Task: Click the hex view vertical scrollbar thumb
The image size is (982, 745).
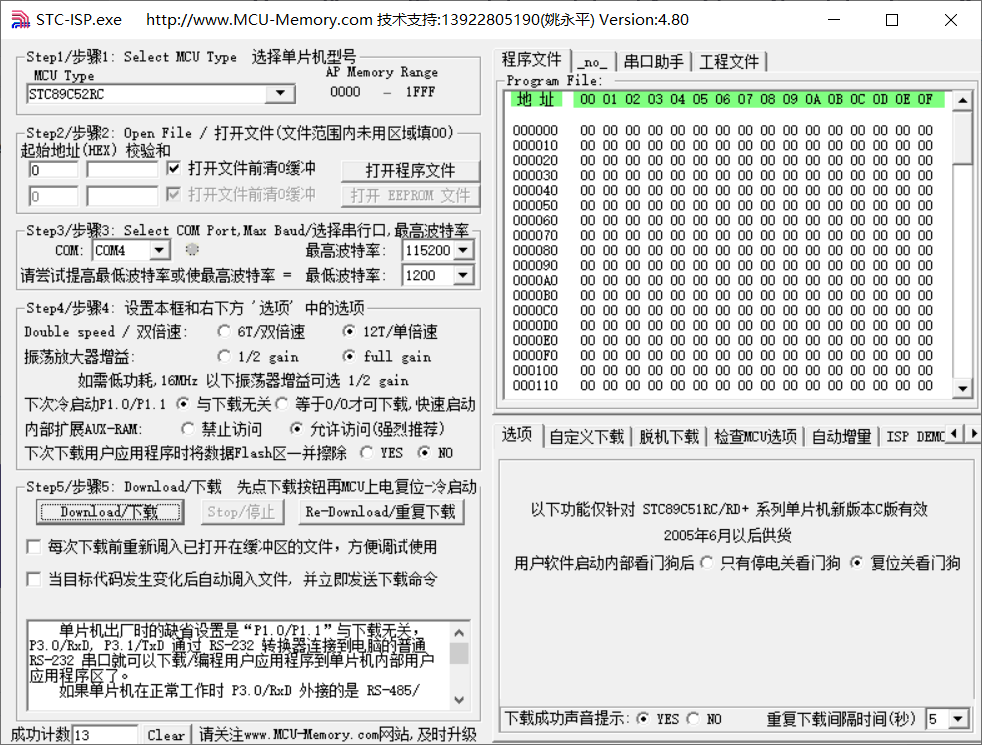Action: point(963,137)
